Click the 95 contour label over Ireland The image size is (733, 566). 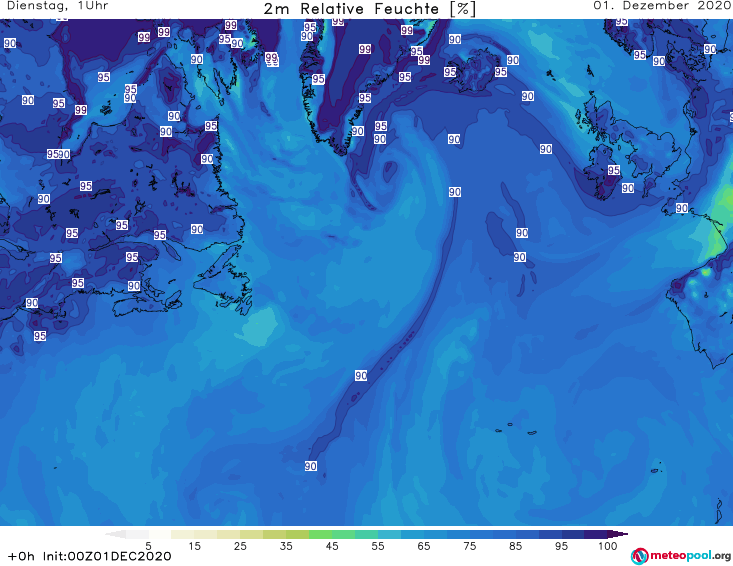[614, 170]
